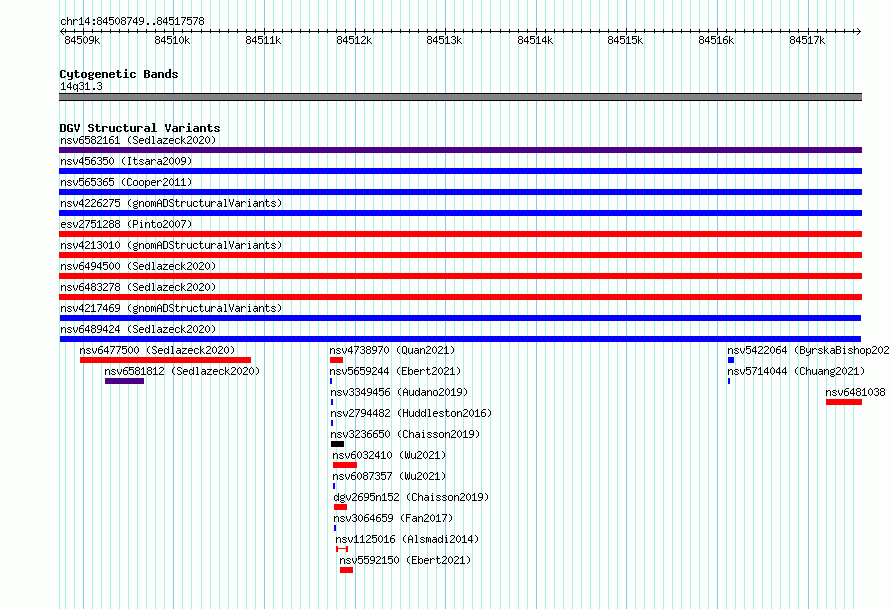Image resolution: width=890 pixels, height=609 pixels.
Task: Click the red bar under nsv6483278
Action: pyautogui.click(x=460, y=297)
